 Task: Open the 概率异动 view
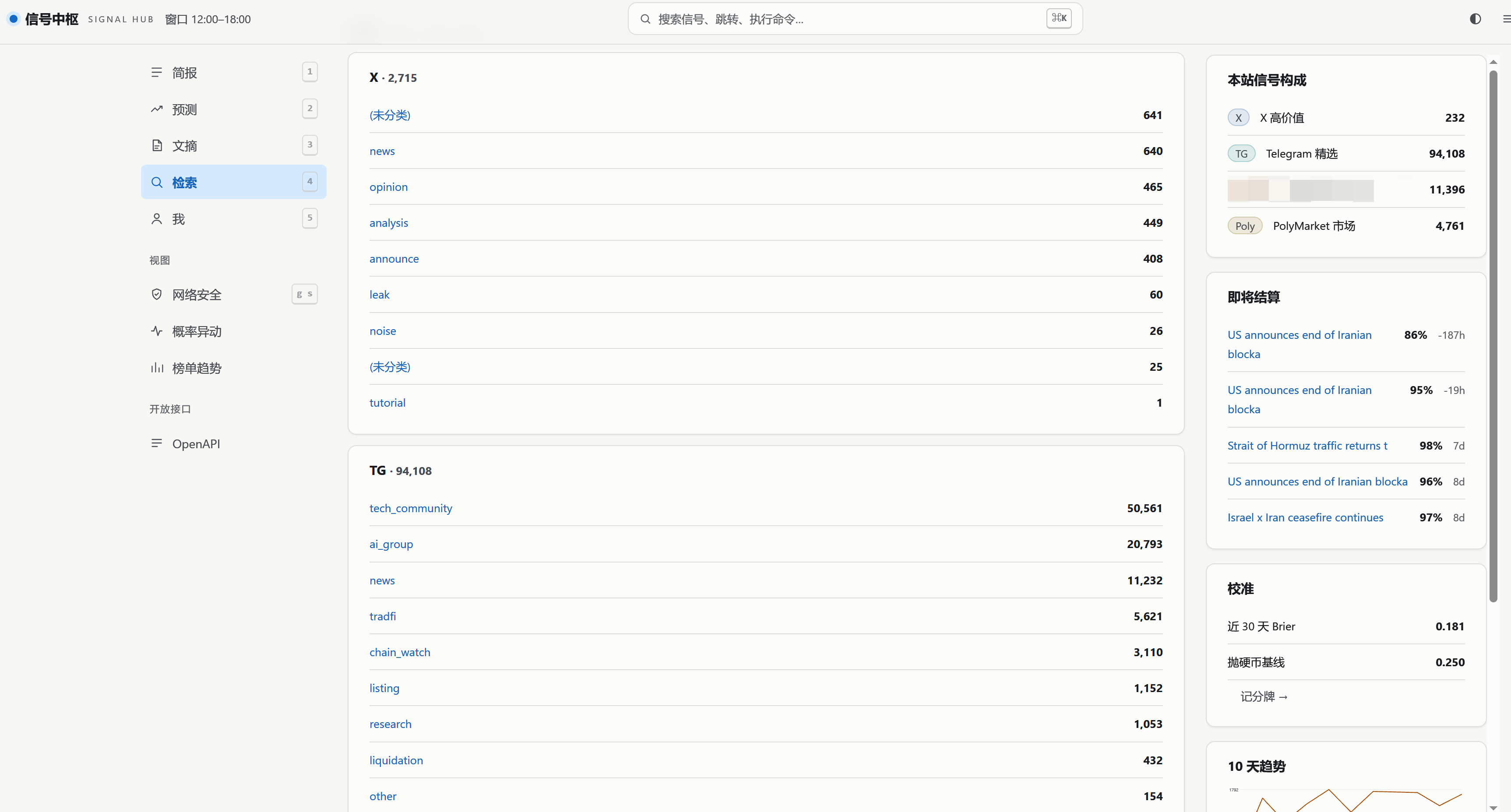tap(233, 331)
